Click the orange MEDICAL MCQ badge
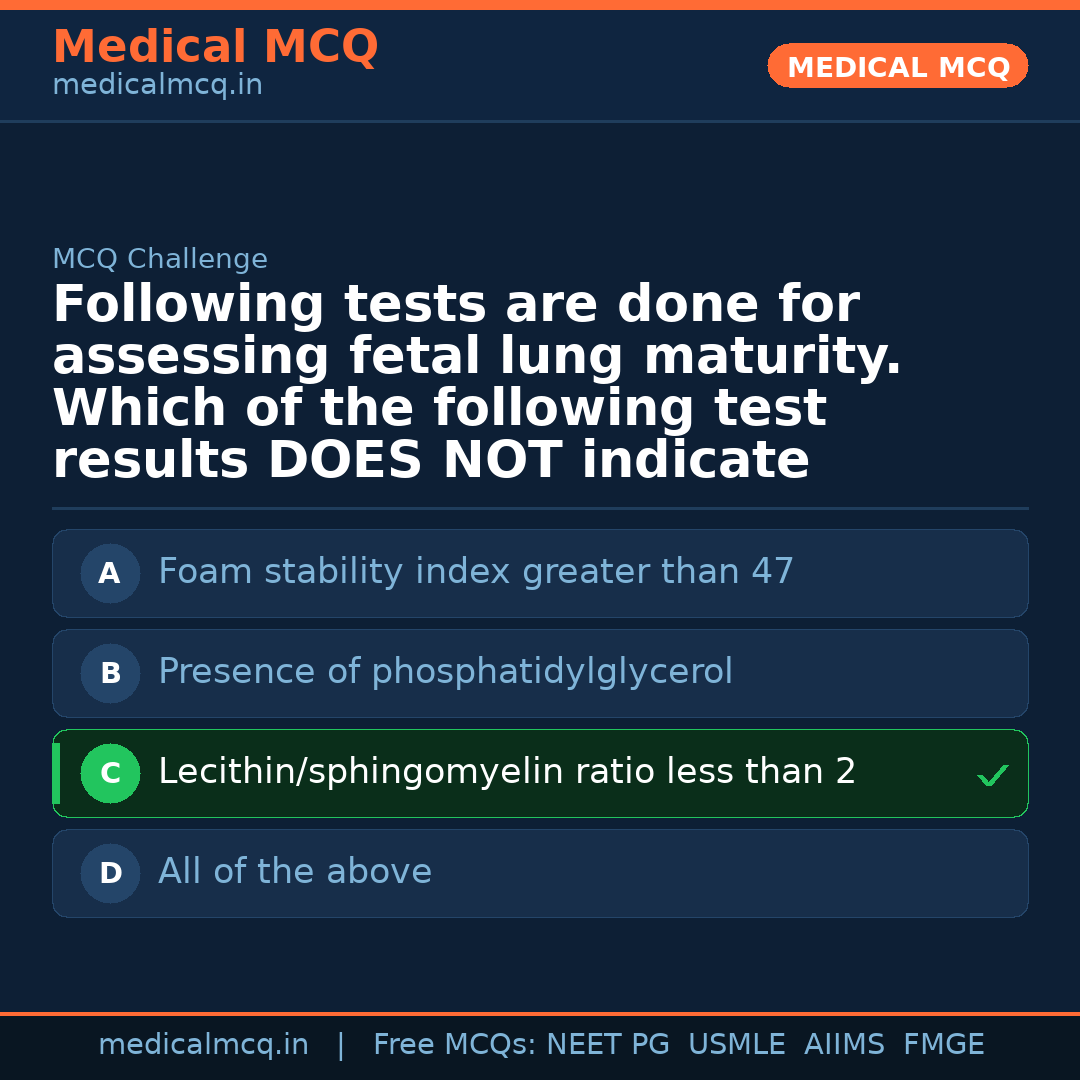 [x=897, y=67]
